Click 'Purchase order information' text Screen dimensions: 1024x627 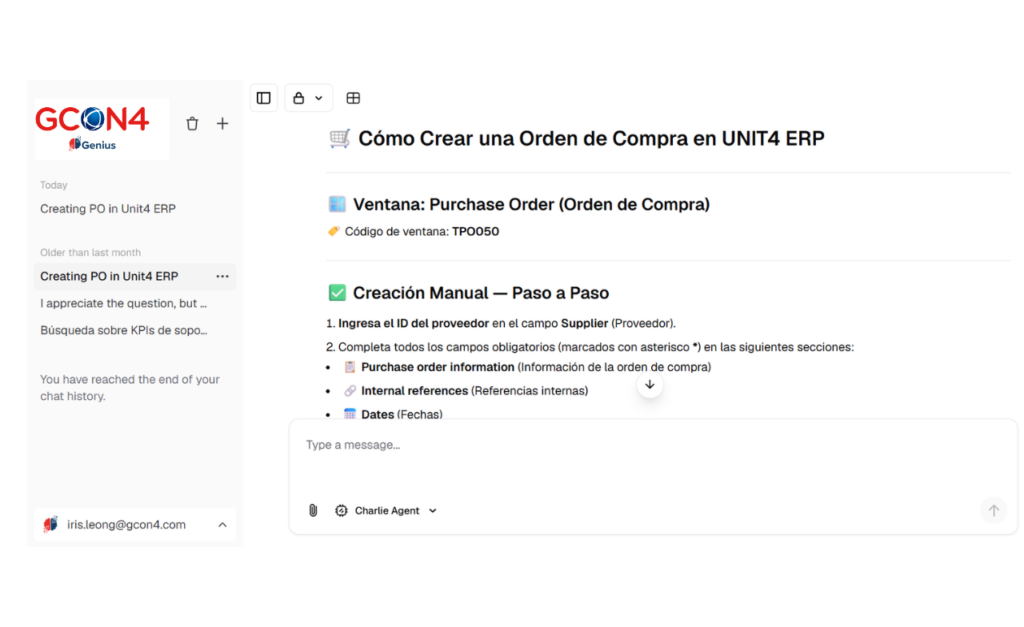[x=438, y=367]
